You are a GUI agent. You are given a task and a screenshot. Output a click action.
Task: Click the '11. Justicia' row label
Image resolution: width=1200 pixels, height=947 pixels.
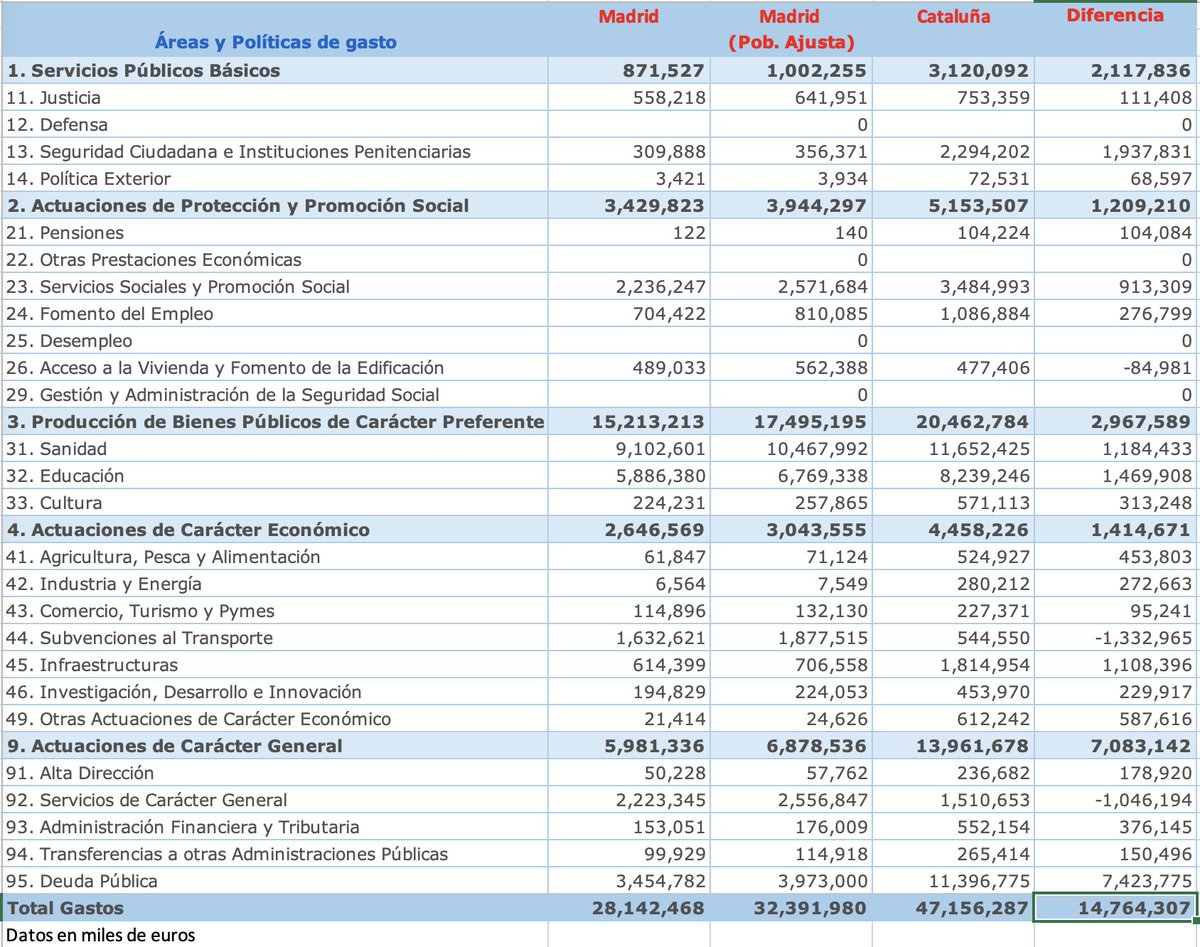click(x=53, y=97)
